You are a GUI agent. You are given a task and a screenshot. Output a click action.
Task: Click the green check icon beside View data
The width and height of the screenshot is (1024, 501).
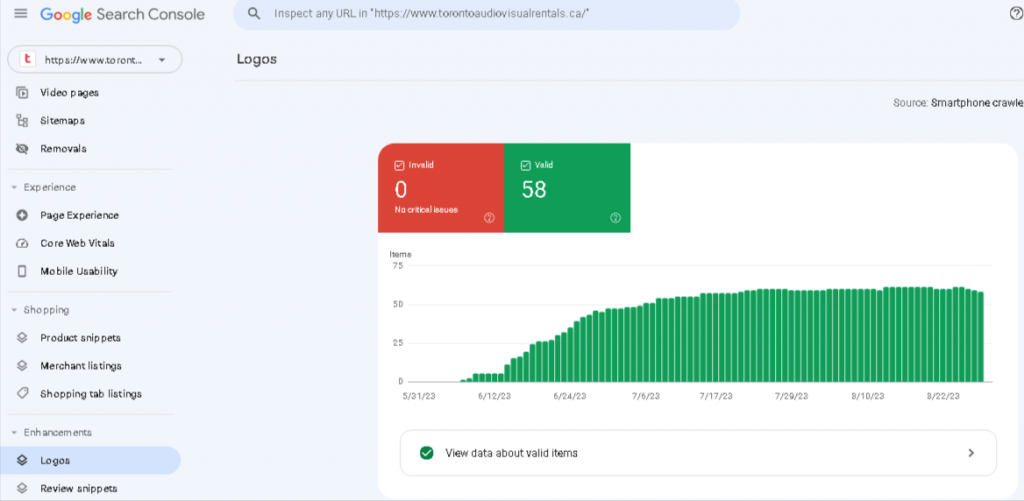tap(426, 453)
